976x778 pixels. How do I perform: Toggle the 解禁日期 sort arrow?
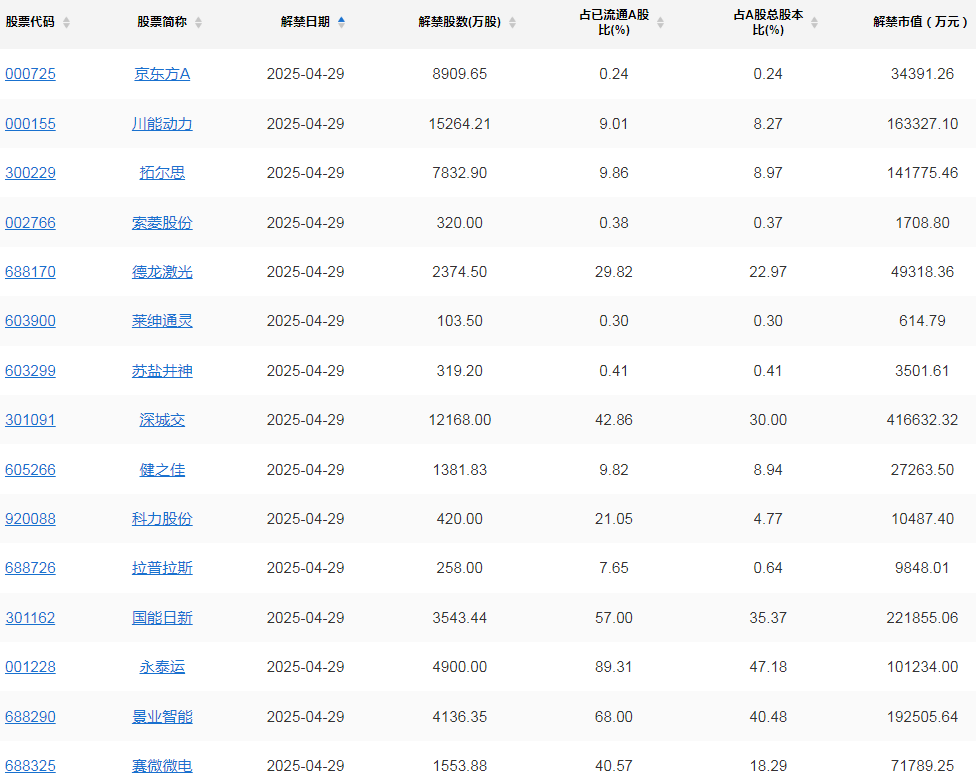pyautogui.click(x=342, y=22)
